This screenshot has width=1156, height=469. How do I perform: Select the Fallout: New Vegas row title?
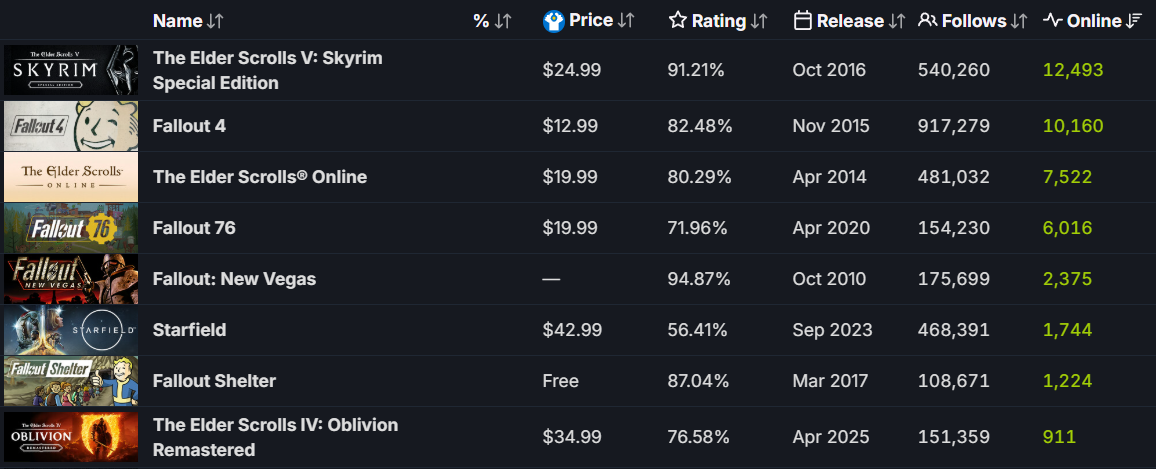point(234,279)
